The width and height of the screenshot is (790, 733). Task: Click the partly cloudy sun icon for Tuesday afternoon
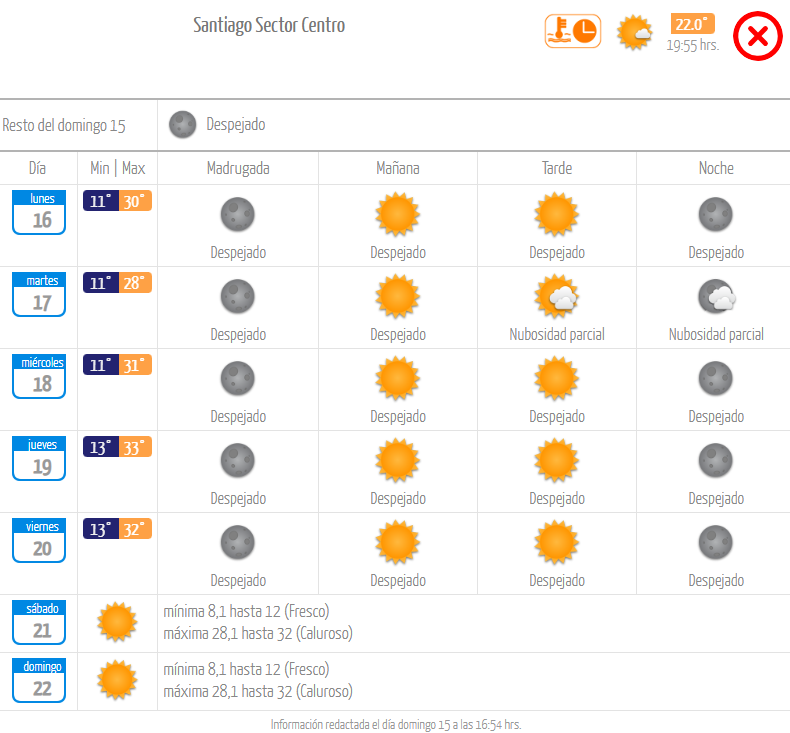coord(556,297)
